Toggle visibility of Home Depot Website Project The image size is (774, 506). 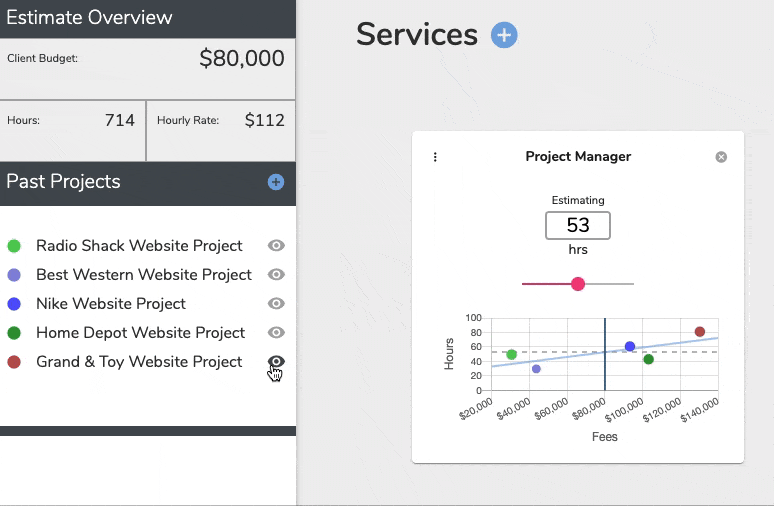[x=277, y=333]
